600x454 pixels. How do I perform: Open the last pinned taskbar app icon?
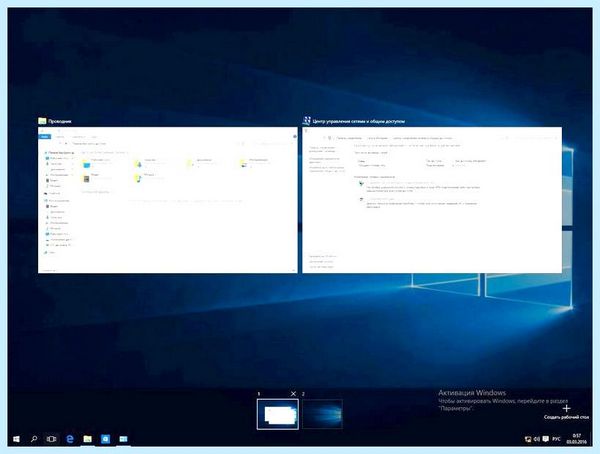click(123, 439)
